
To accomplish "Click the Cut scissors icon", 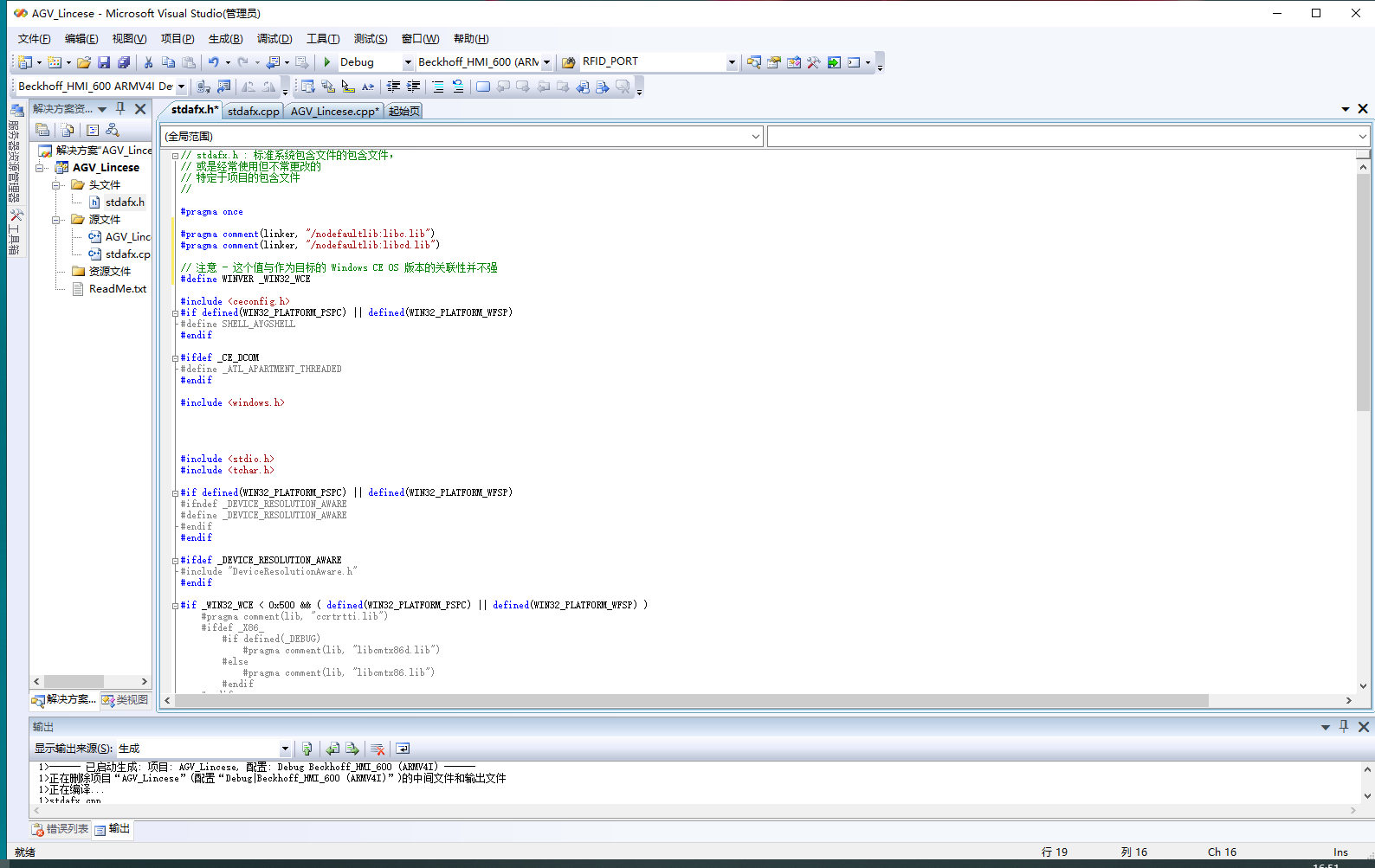I will (x=148, y=62).
